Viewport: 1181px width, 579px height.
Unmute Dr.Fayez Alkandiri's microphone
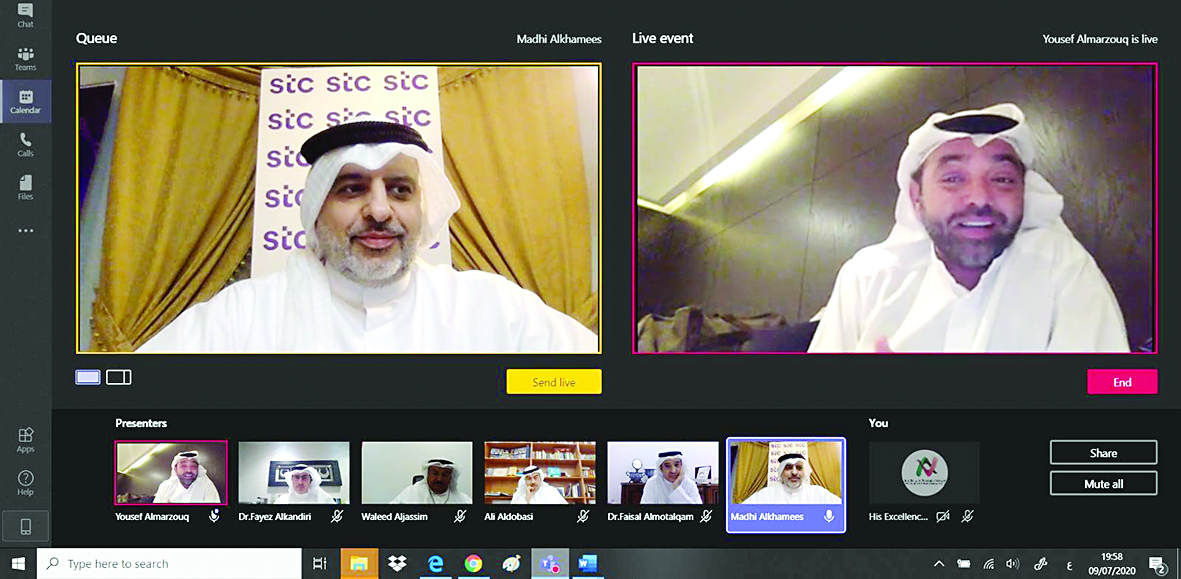point(337,516)
